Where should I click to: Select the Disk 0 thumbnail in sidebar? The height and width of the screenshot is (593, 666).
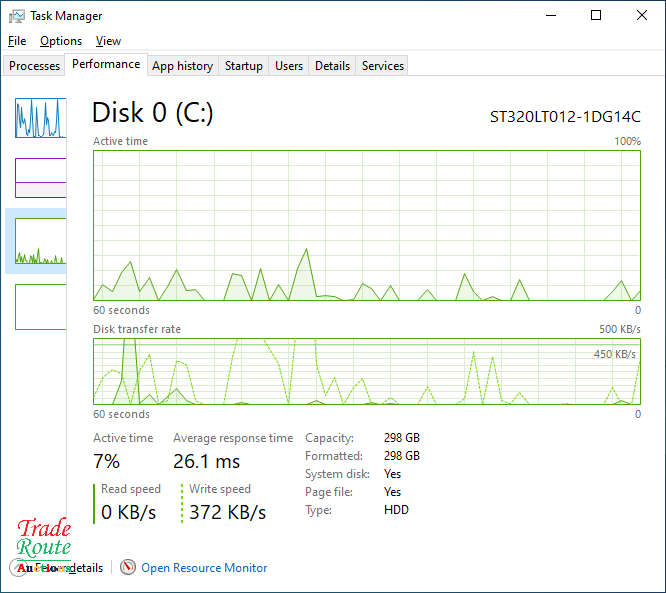click(40, 241)
